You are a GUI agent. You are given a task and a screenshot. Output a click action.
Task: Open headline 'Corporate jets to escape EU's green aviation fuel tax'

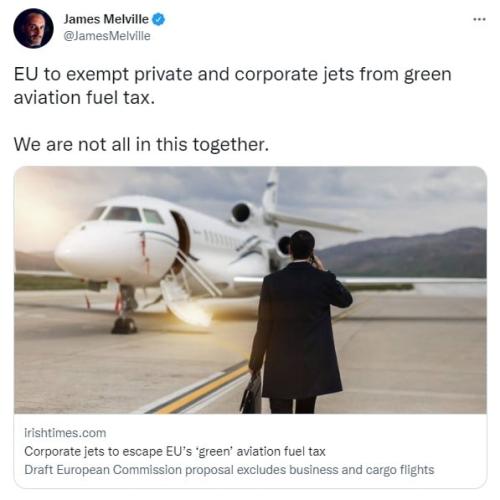coord(175,451)
